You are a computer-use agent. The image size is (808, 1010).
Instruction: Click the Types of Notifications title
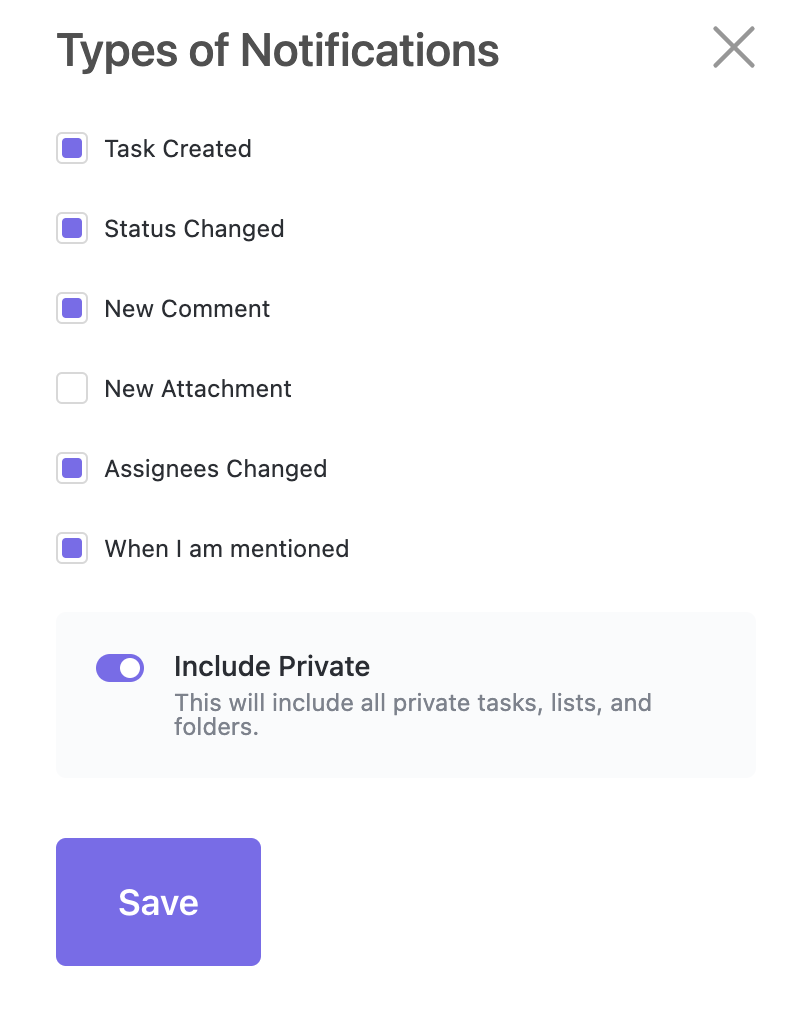pos(277,50)
